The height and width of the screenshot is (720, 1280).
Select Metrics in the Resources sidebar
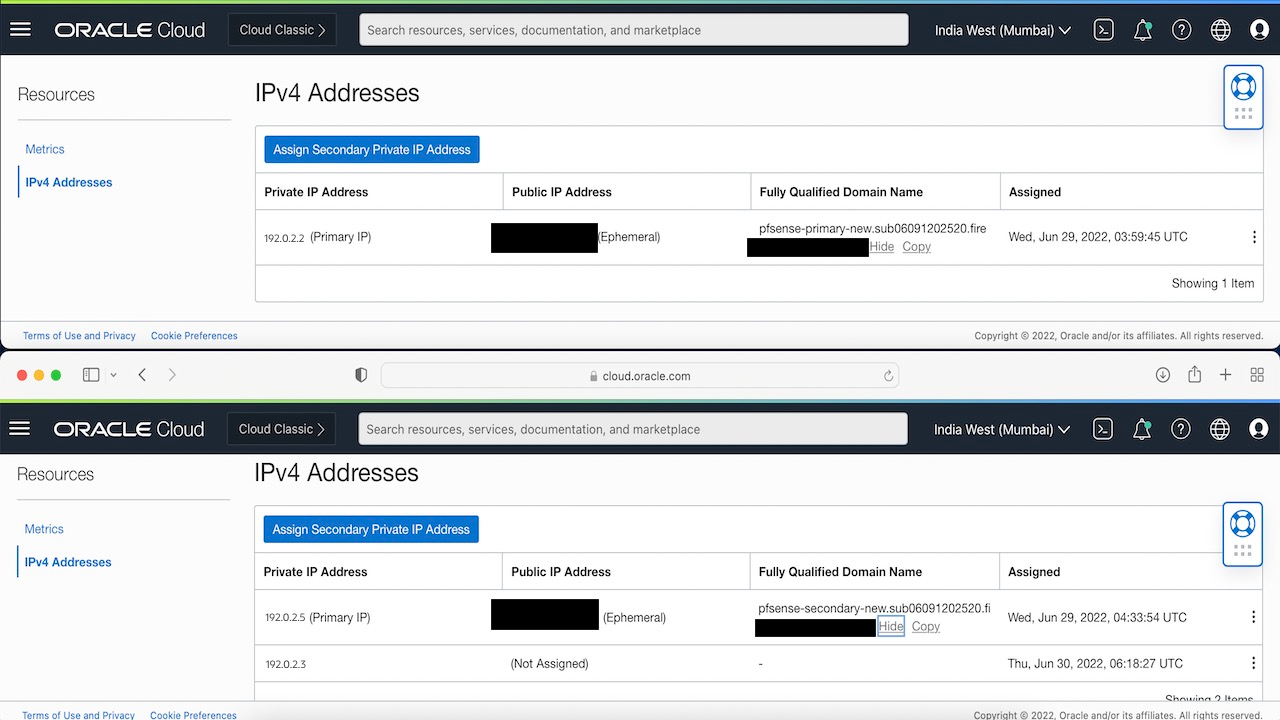(44, 148)
